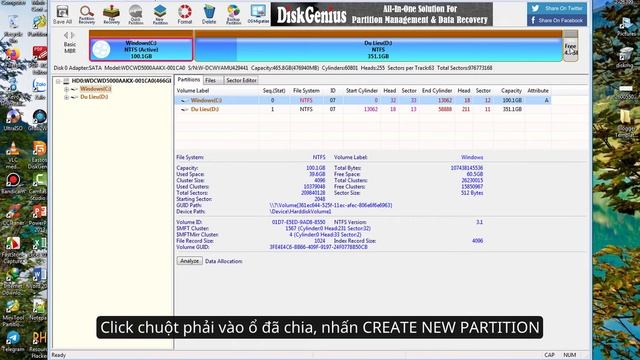Click the Start Cylinder column header
Image resolution: width=640 pixels, height=360 pixels.
coord(362,91)
